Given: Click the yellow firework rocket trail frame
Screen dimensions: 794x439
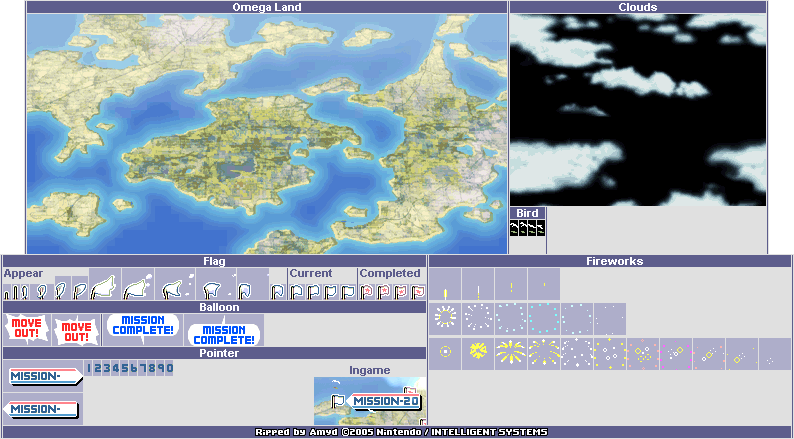Looking at the screenshot, I should pos(445,292).
